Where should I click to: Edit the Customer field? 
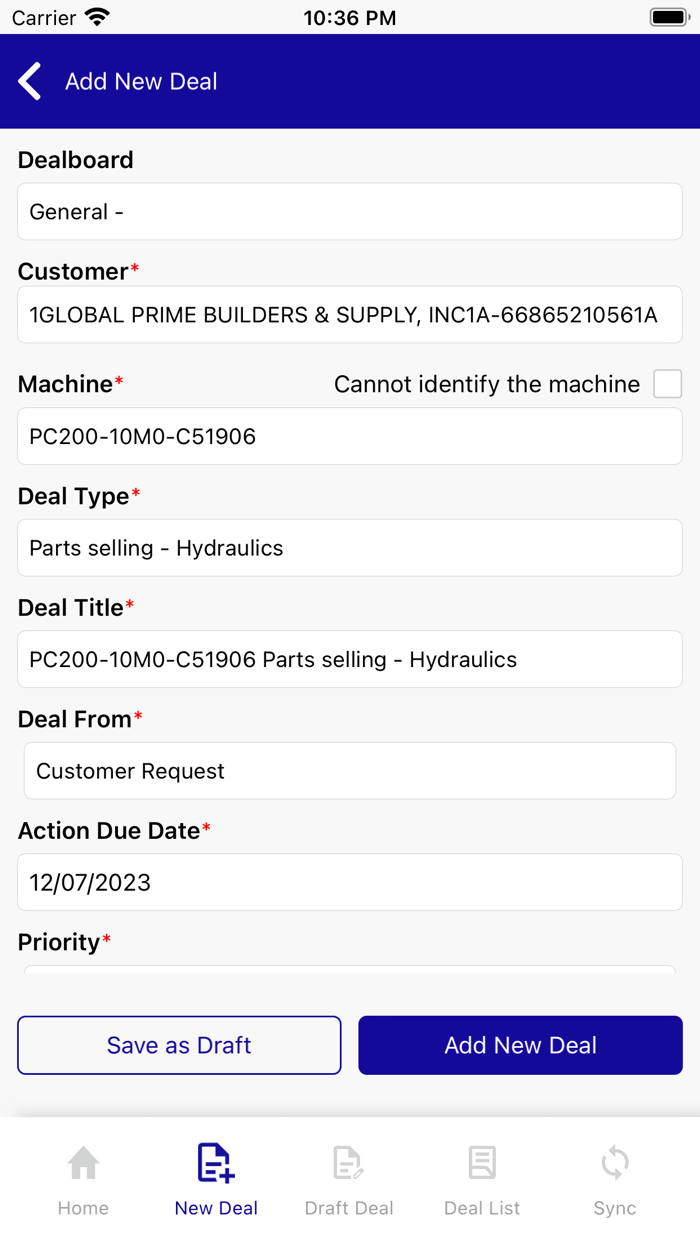tap(349, 315)
